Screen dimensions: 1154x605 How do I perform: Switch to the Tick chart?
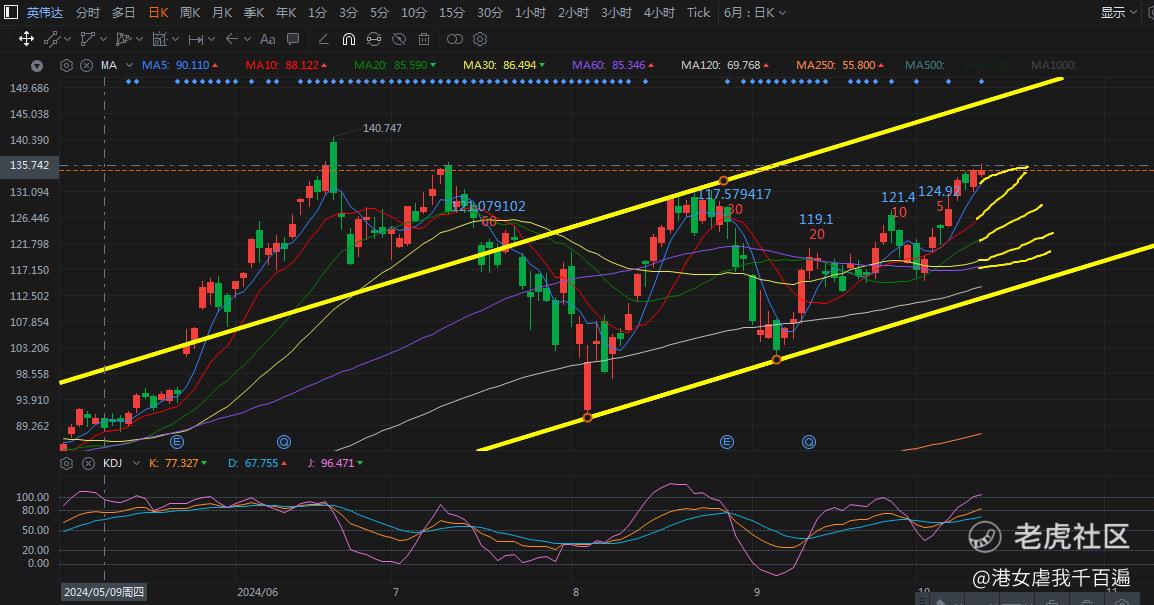click(x=698, y=13)
